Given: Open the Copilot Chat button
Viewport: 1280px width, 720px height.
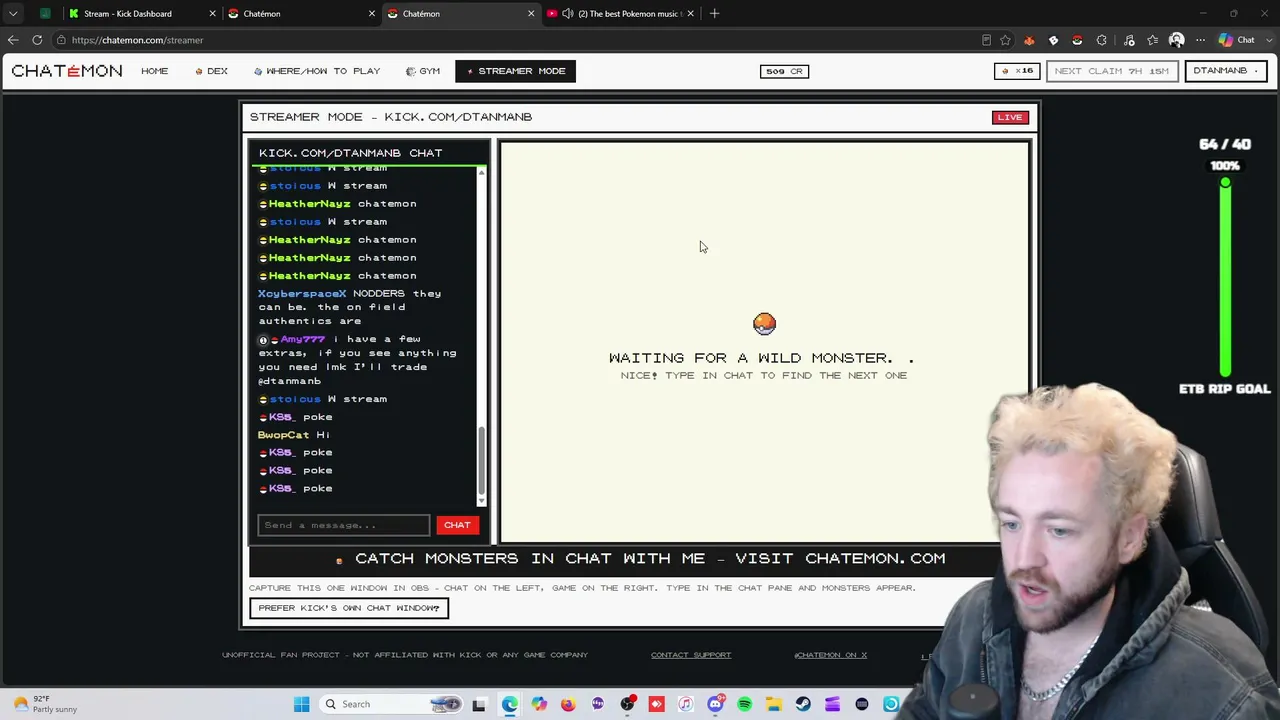Looking at the screenshot, I should [1237, 40].
